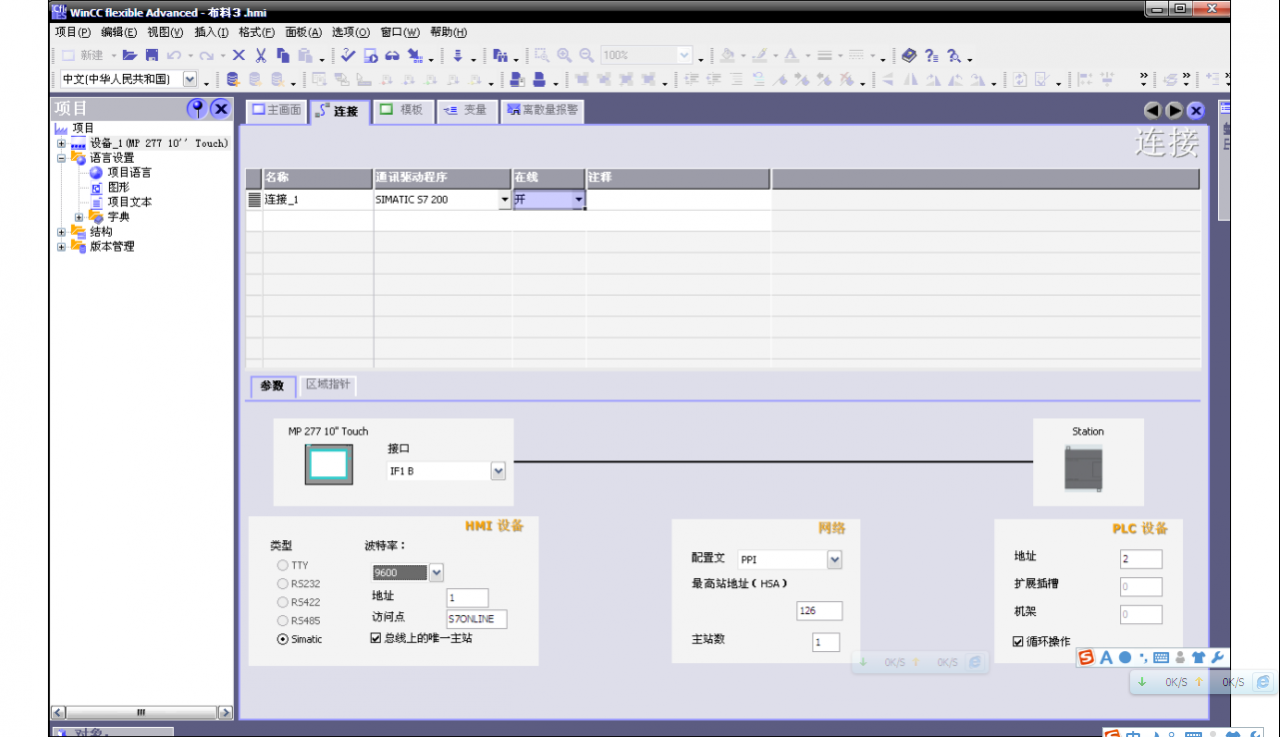This screenshot has width=1280, height=737.
Task: Toggle 总线上的唯一主站 checkbox
Action: pos(376,638)
